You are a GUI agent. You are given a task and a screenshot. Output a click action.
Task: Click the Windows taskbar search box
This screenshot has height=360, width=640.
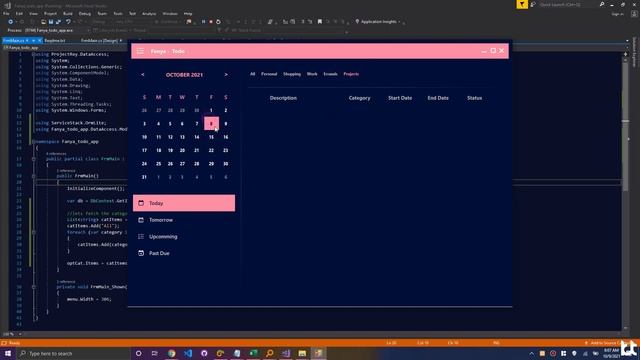(x=73, y=353)
